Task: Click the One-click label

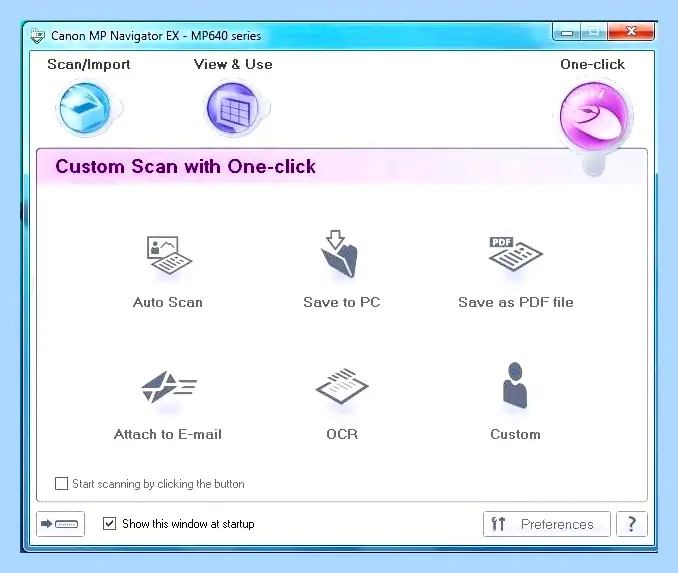Action: pos(592,64)
